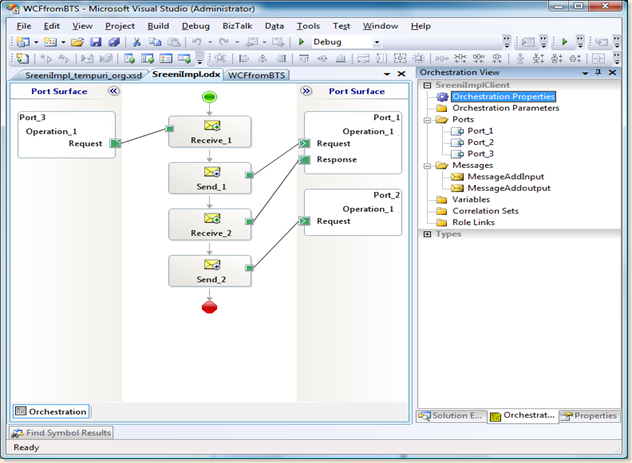Image resolution: width=632 pixels, height=463 pixels.
Task: Click the Navigate Backward icon
Action: tap(252, 42)
